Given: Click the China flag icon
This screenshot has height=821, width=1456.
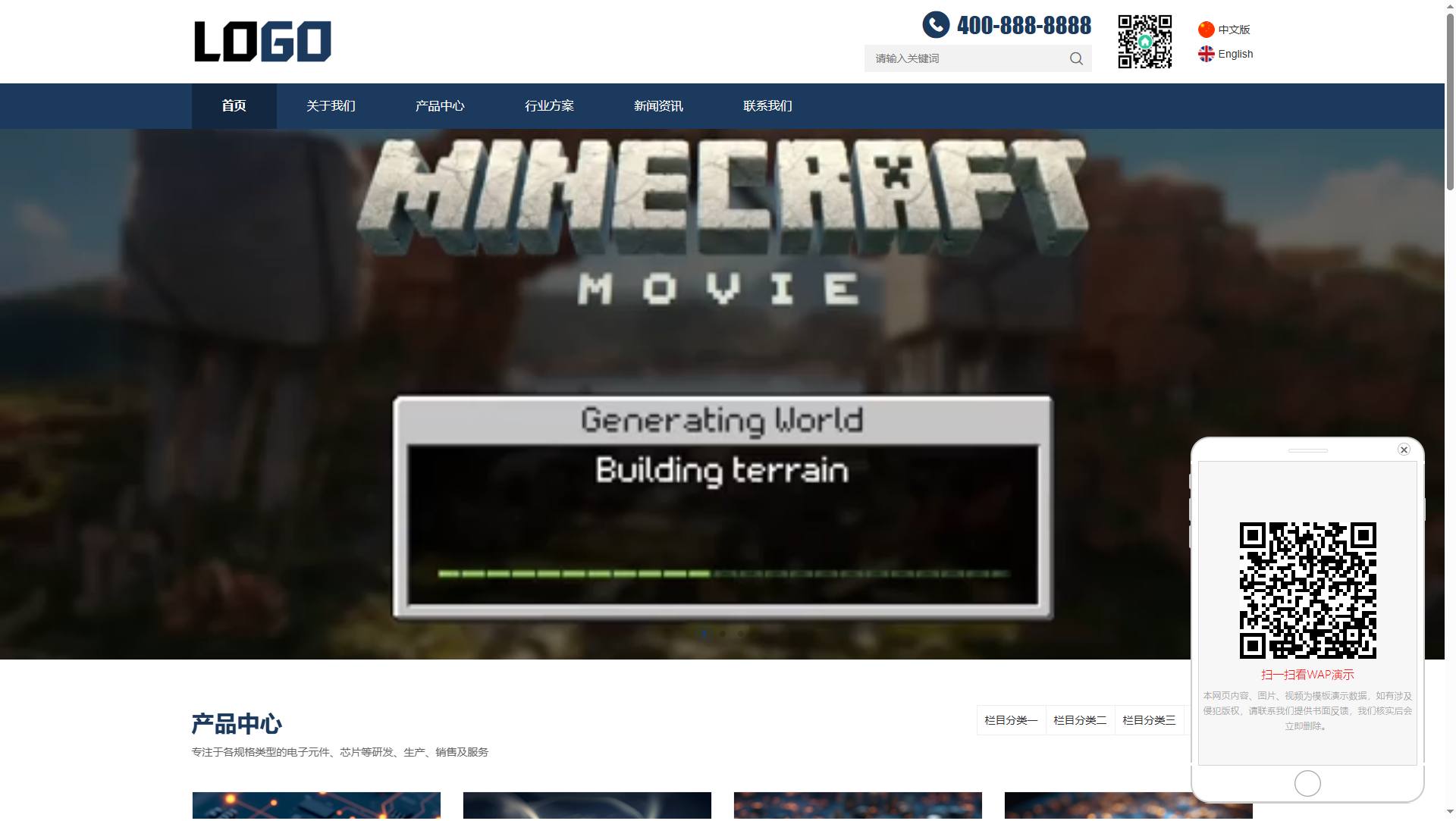Looking at the screenshot, I should [1206, 30].
